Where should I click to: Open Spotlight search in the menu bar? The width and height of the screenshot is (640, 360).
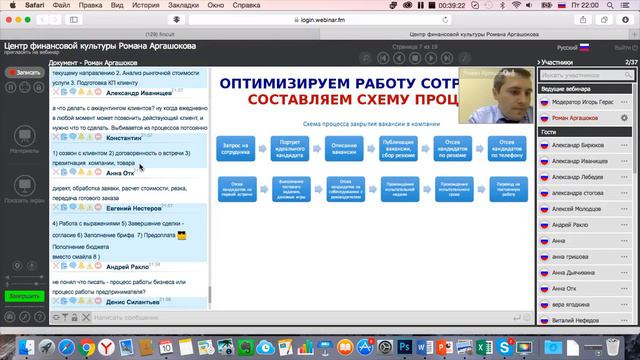tap(610, 5)
